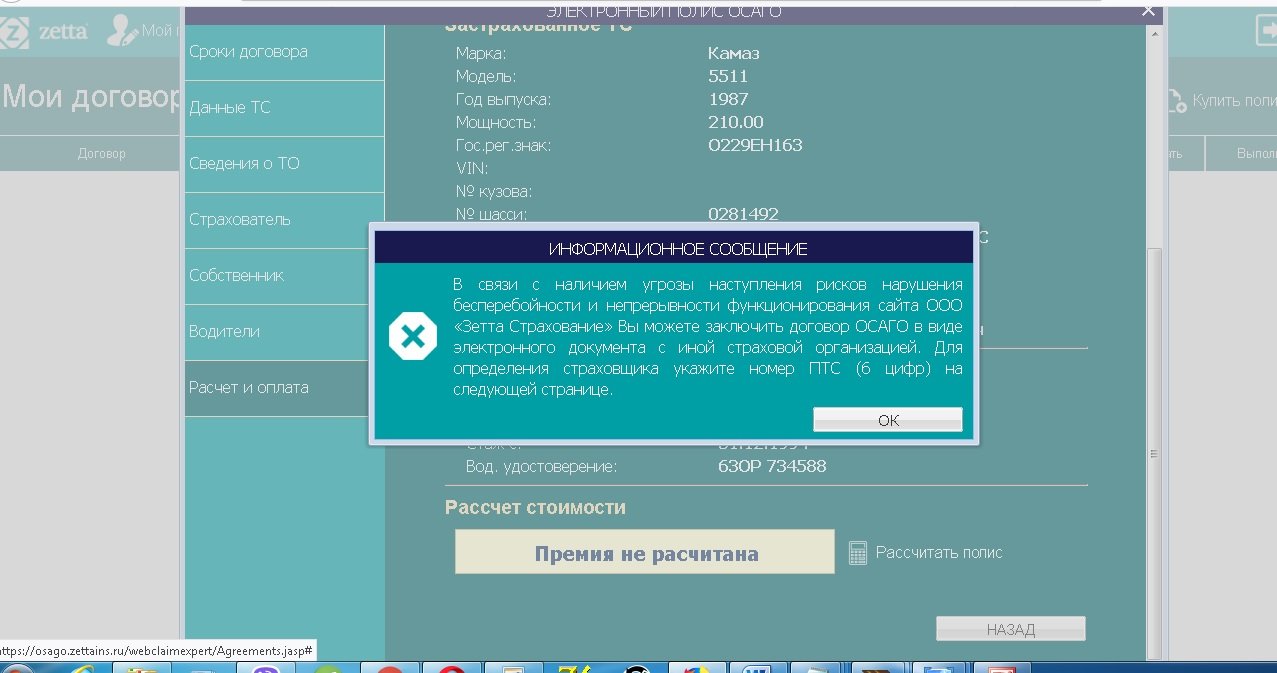
Task: Select the license number 63ОР 734588
Action: pos(772,466)
